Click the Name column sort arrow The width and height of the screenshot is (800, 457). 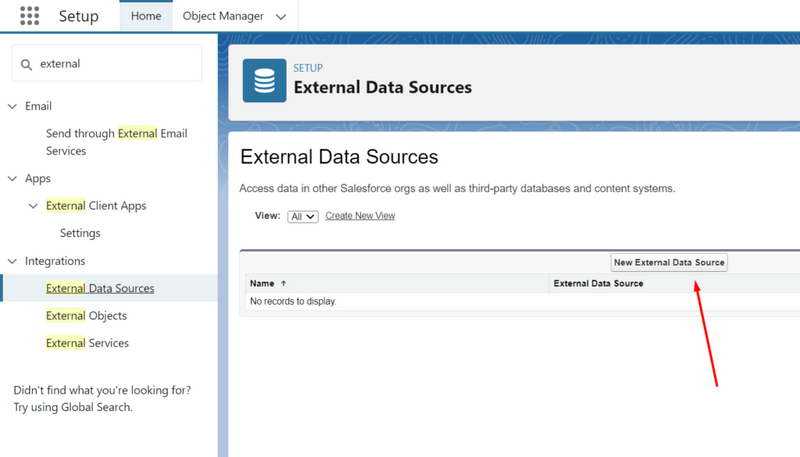point(284,283)
